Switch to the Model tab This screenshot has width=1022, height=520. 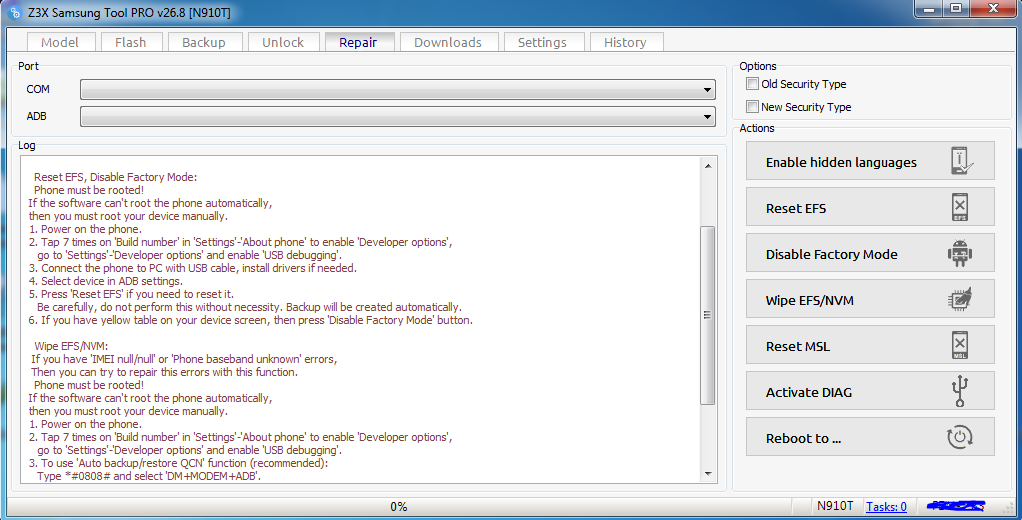pyautogui.click(x=60, y=42)
